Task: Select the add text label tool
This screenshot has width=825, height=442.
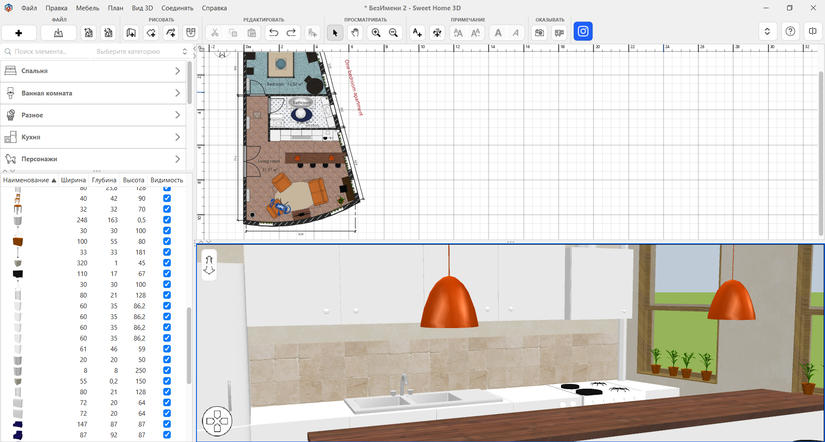Action: click(417, 33)
